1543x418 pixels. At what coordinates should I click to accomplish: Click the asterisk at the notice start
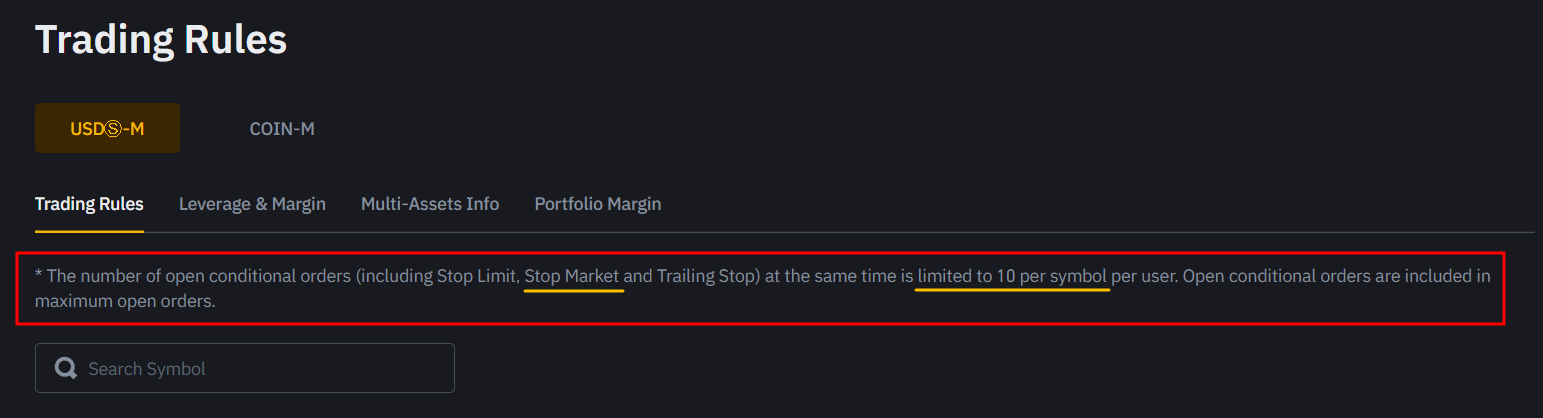(x=38, y=276)
